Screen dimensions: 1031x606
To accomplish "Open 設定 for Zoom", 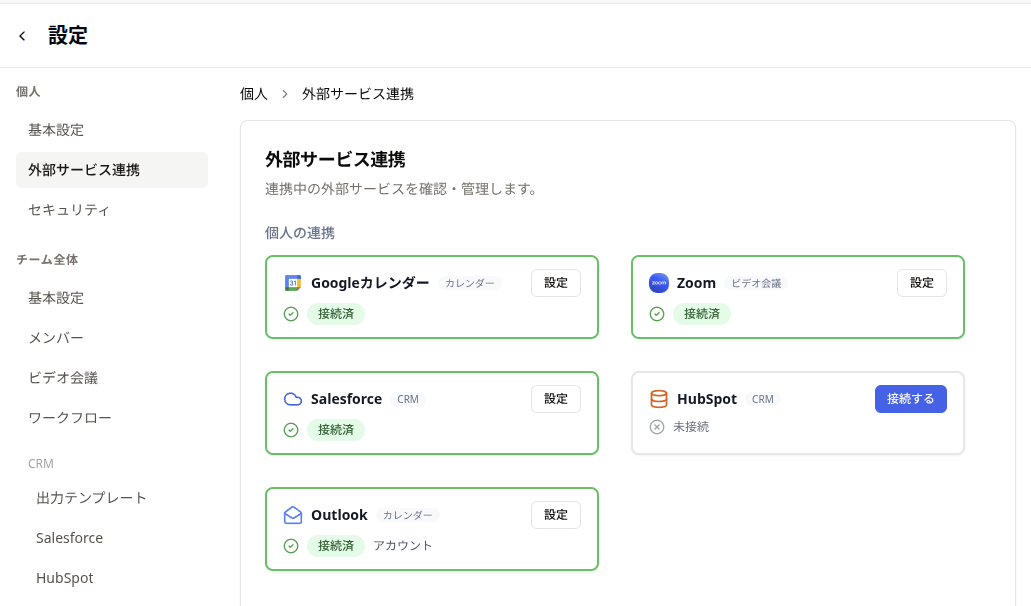I will [x=922, y=283].
